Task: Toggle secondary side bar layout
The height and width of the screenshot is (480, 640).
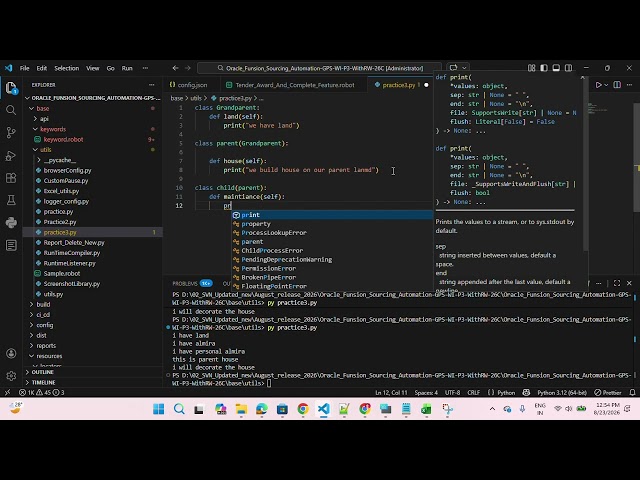Action: [x=568, y=68]
